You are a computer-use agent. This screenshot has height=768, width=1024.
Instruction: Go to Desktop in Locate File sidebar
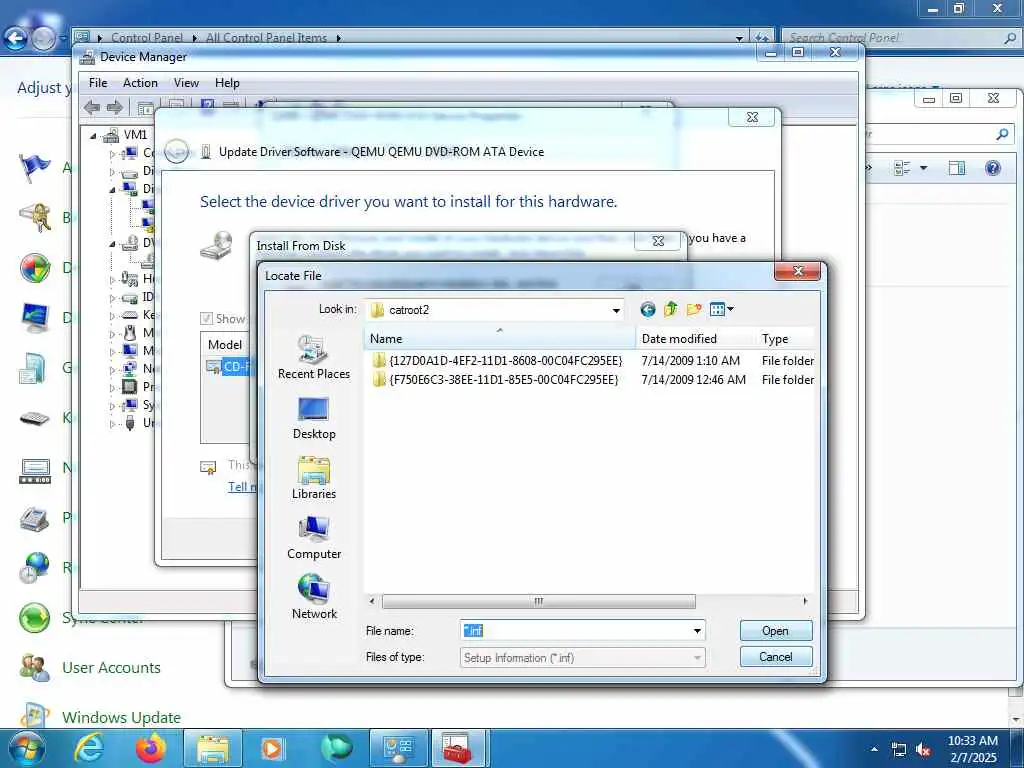[313, 418]
